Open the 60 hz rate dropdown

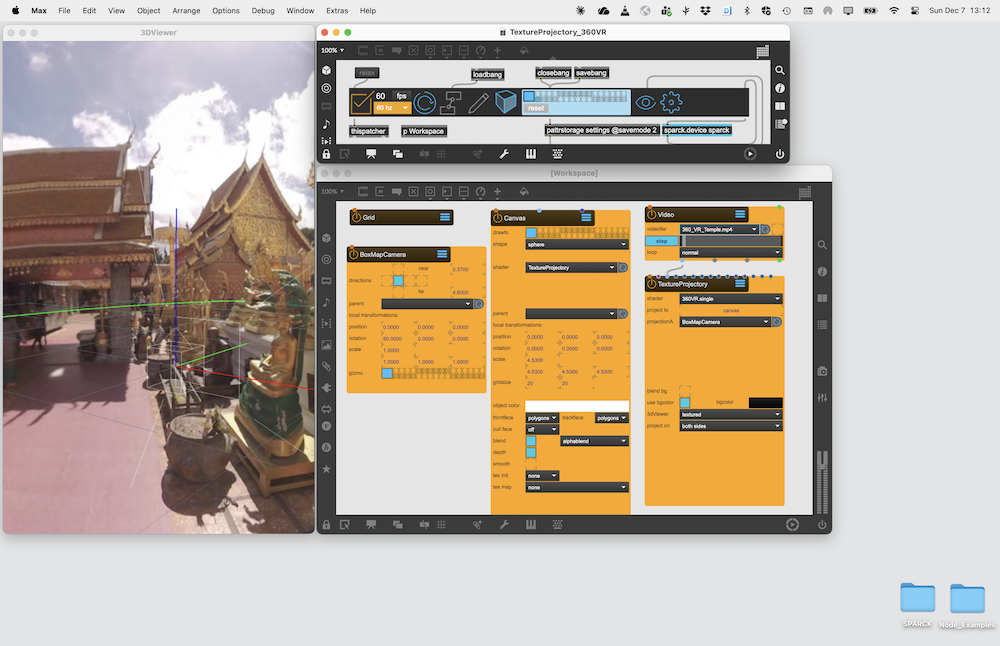[x=392, y=107]
